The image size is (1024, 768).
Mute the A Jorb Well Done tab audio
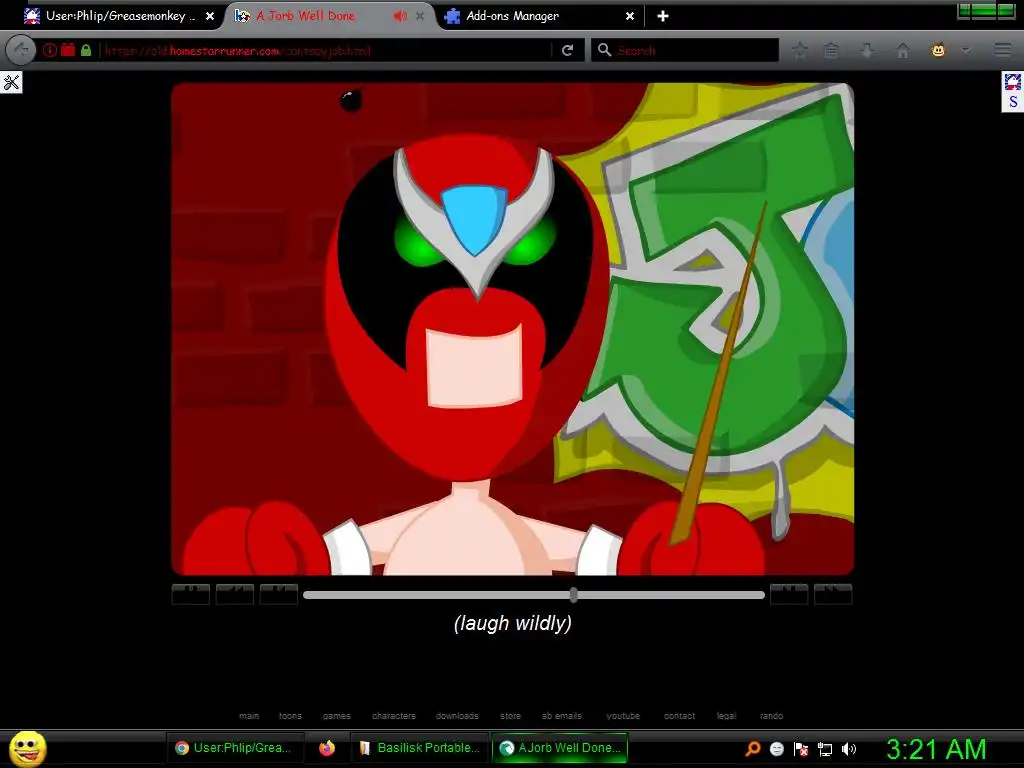[x=400, y=16]
